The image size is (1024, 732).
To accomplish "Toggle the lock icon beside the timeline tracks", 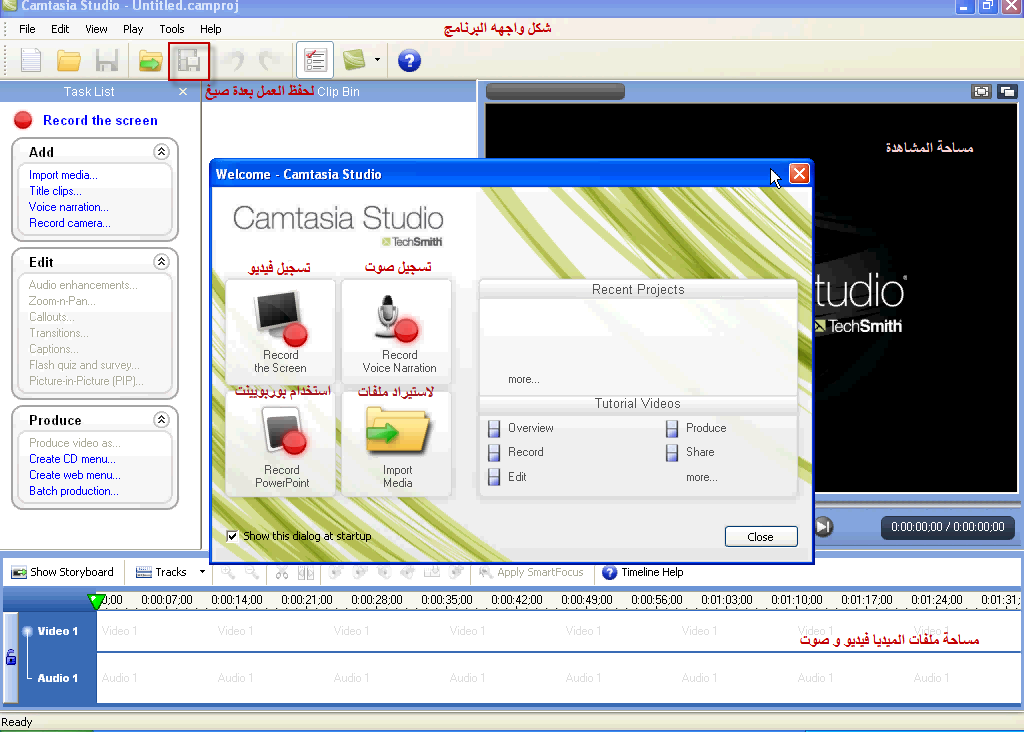I will tap(11, 656).
